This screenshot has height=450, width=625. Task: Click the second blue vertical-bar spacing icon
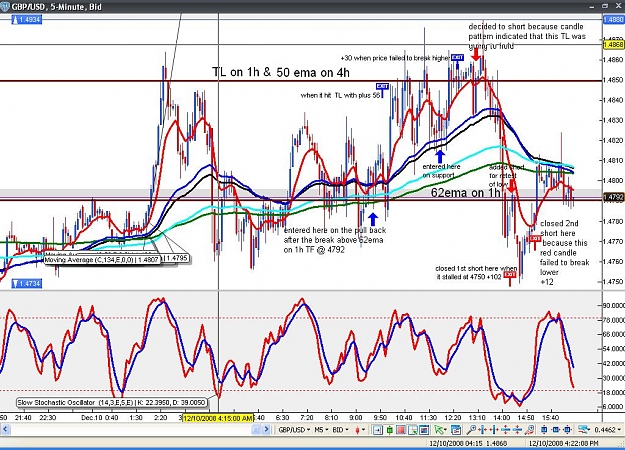point(494,430)
